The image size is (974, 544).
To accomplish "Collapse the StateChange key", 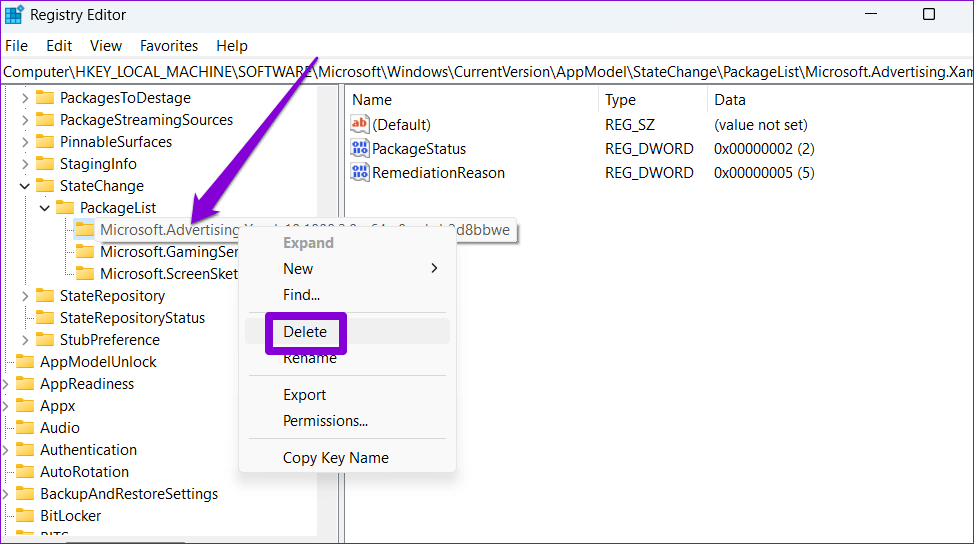I will (x=25, y=186).
